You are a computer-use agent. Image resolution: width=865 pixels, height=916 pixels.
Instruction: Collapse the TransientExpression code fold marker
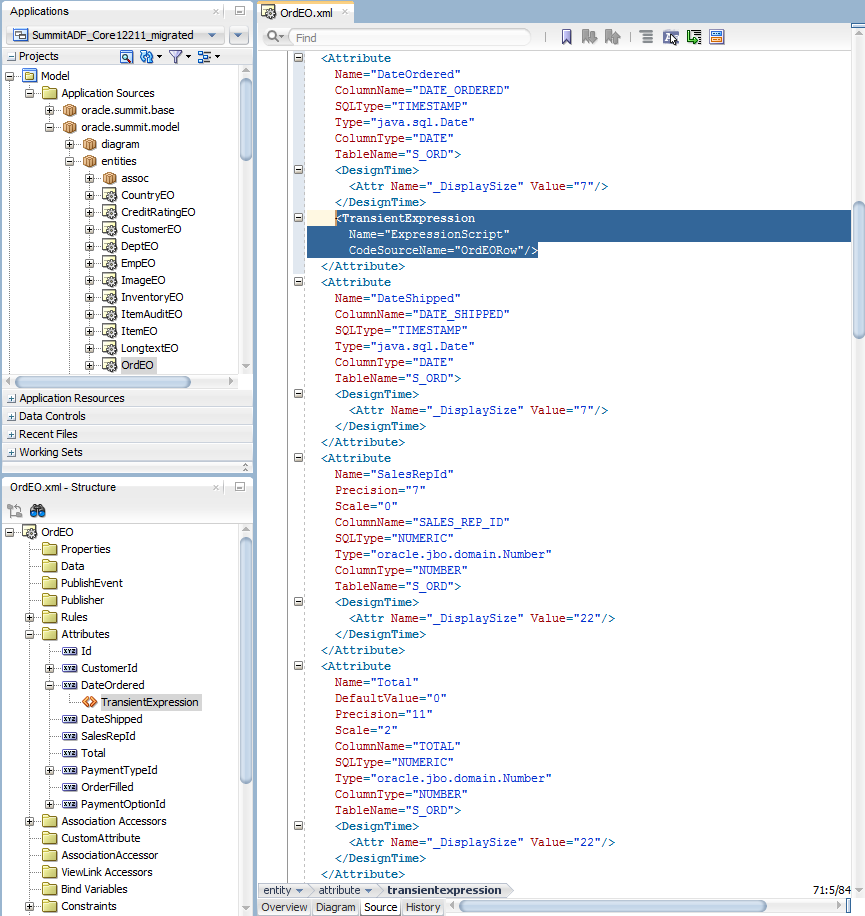tap(298, 218)
